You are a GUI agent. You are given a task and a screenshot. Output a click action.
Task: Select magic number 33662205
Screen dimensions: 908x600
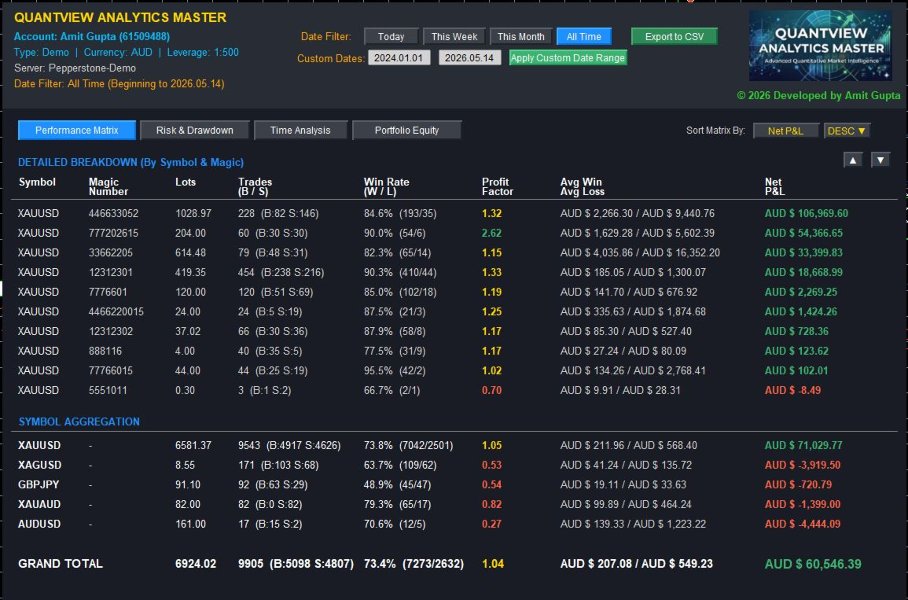coord(111,253)
